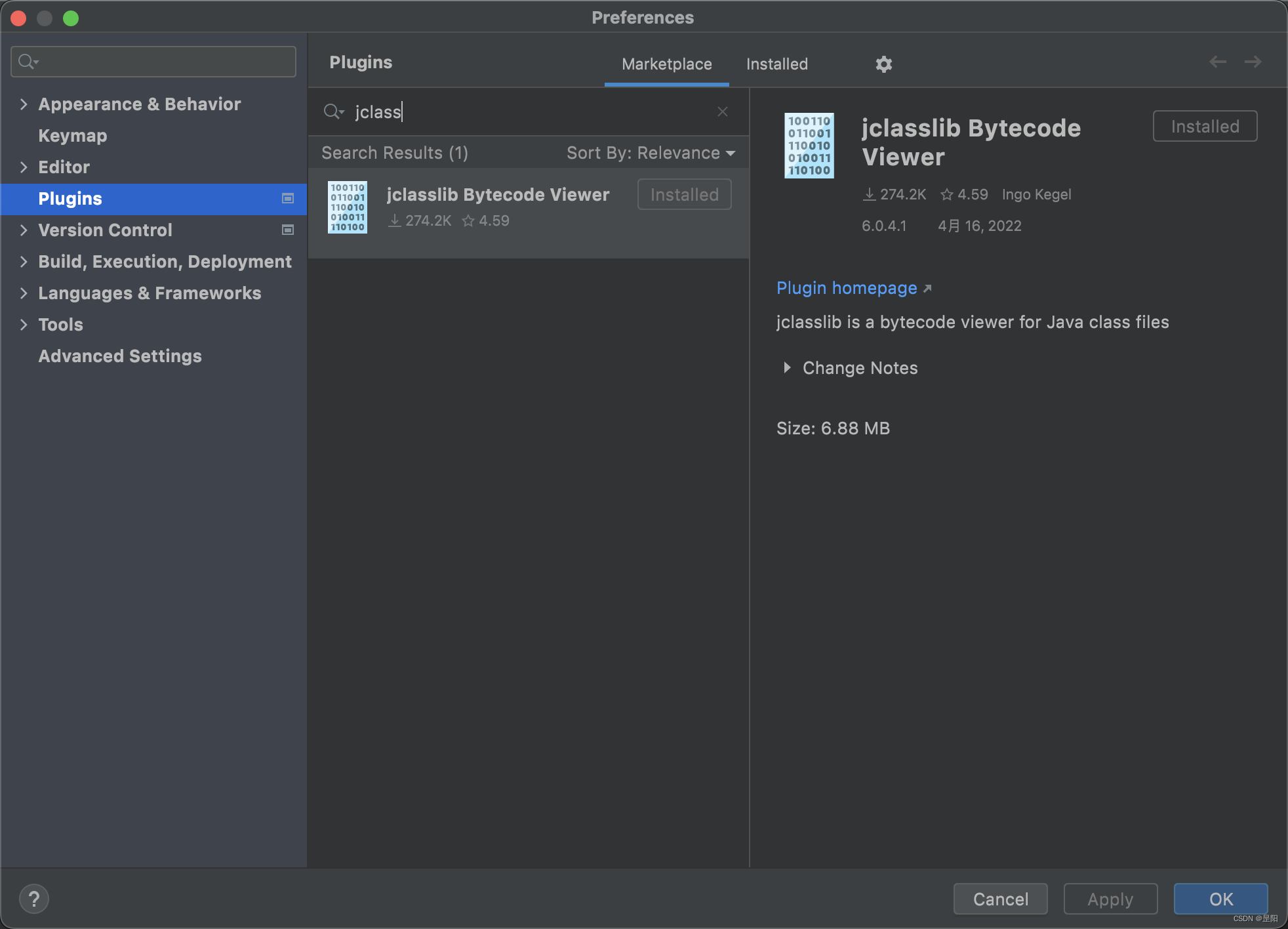Clear the jclass search query
This screenshot has height=929, width=1288.
pos(723,112)
